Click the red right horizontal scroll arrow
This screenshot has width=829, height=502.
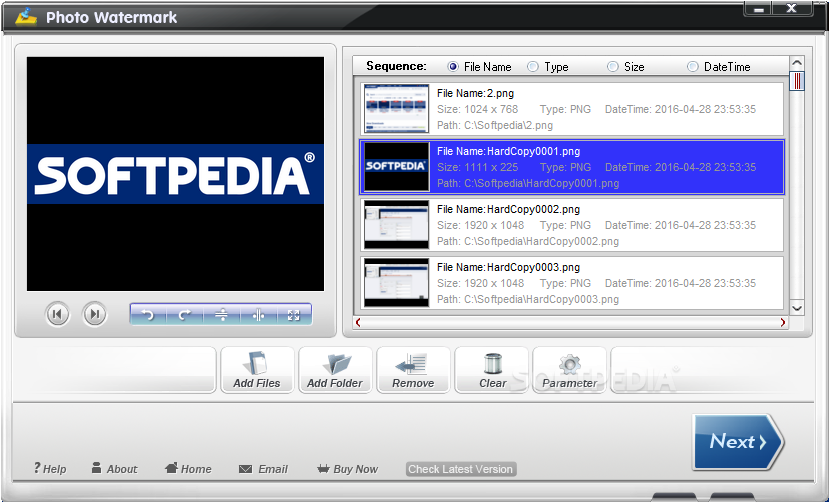click(782, 322)
